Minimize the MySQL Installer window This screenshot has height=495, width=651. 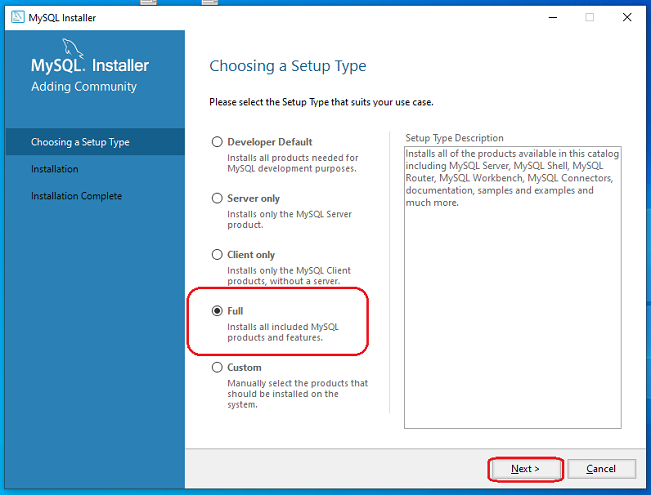coord(553,17)
